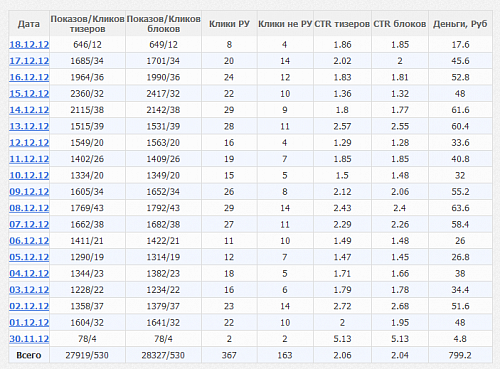This screenshot has height=369, width=500.
Task: Click the 12.12.12 date link
Action: 29,143
